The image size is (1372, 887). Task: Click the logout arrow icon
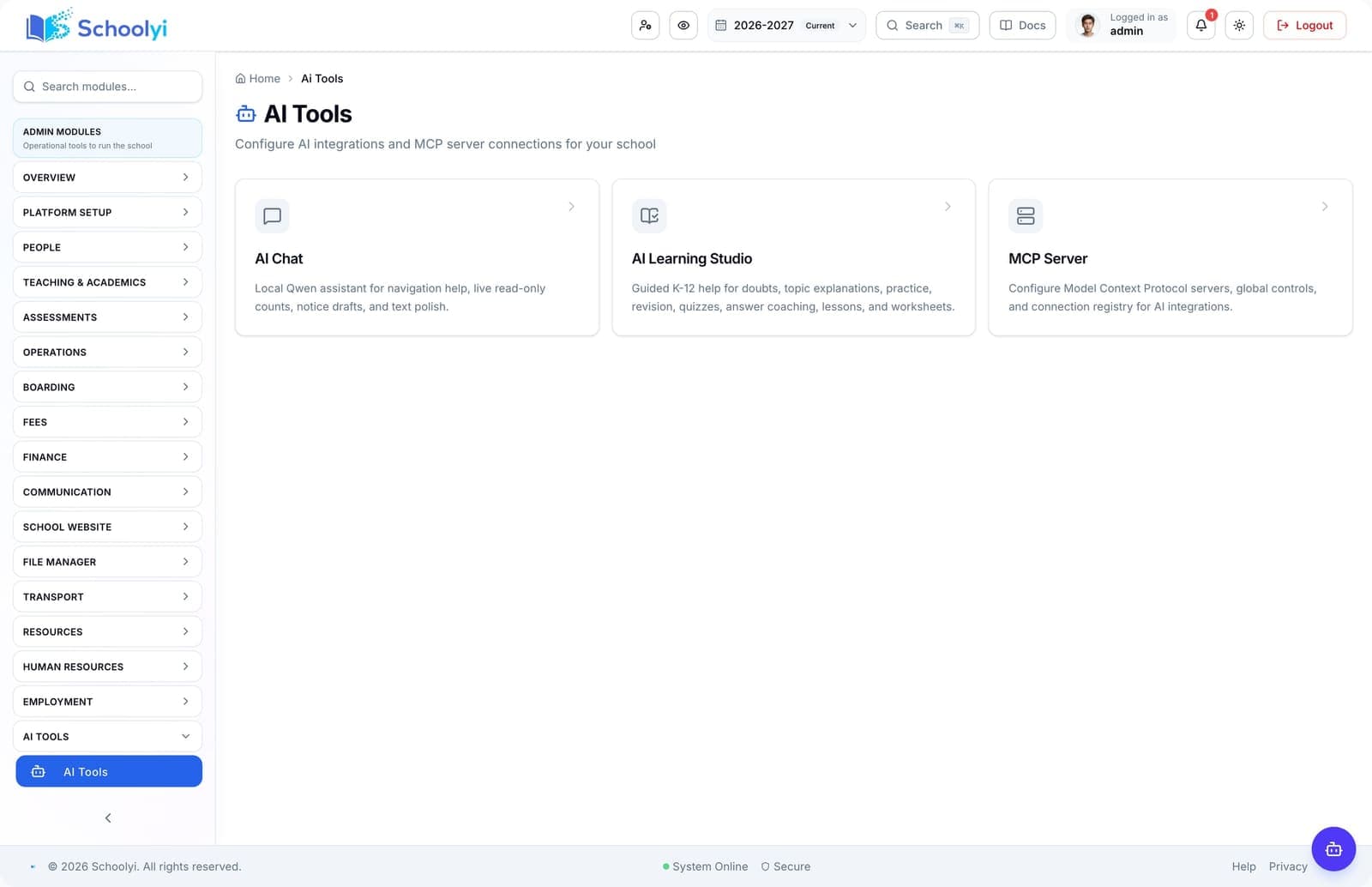(1283, 26)
